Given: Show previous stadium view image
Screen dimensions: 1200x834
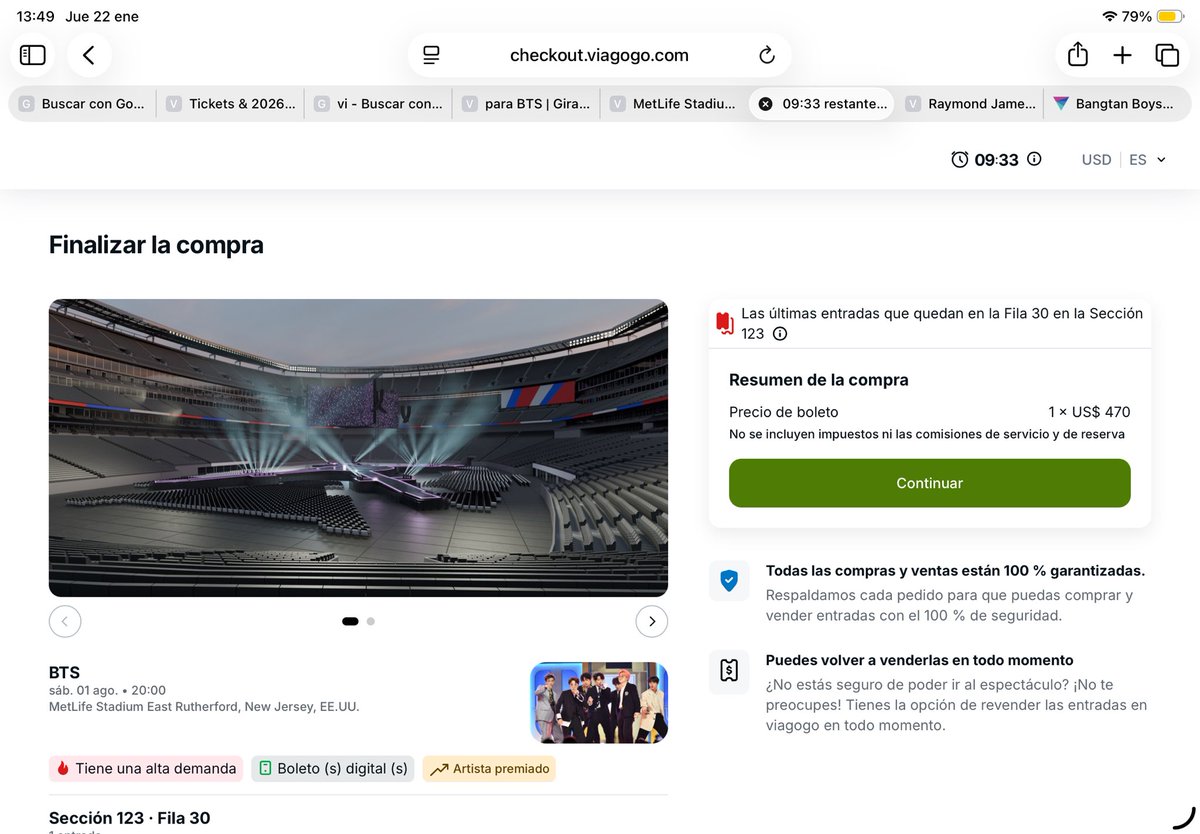Looking at the screenshot, I should pyautogui.click(x=65, y=621).
